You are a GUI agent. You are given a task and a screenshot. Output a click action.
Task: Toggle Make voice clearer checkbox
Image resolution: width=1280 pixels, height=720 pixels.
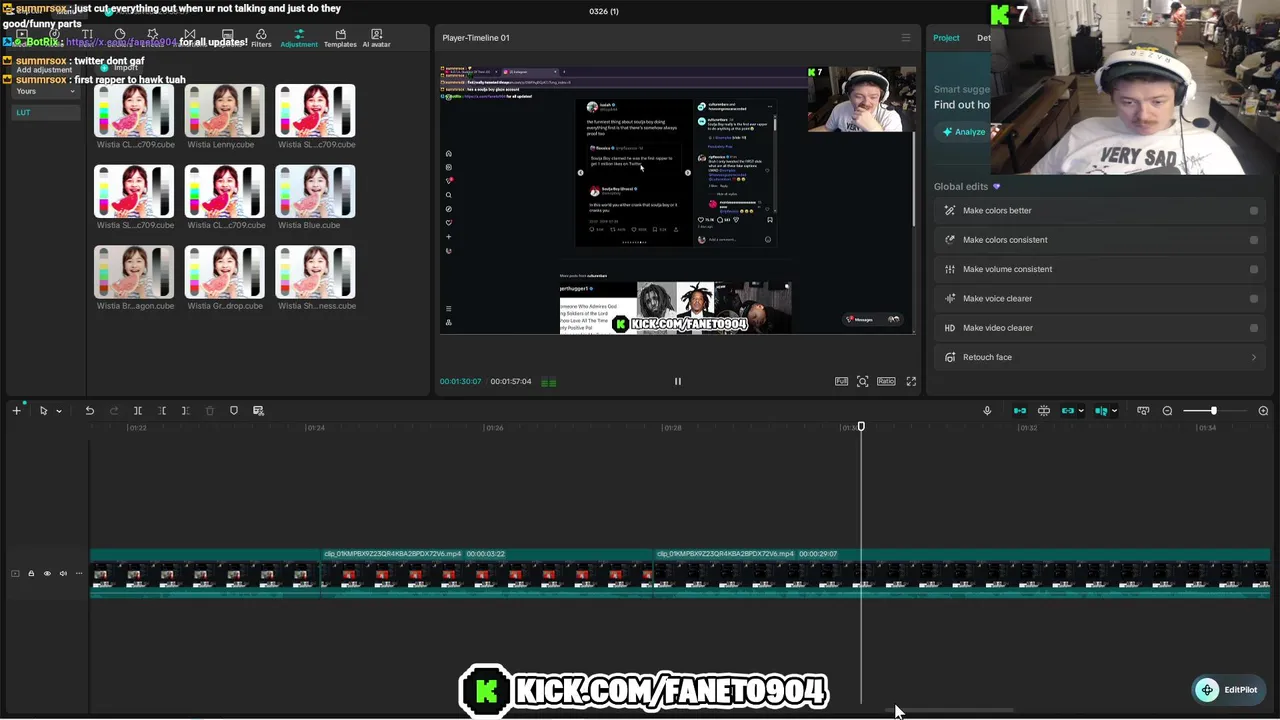[1253, 298]
